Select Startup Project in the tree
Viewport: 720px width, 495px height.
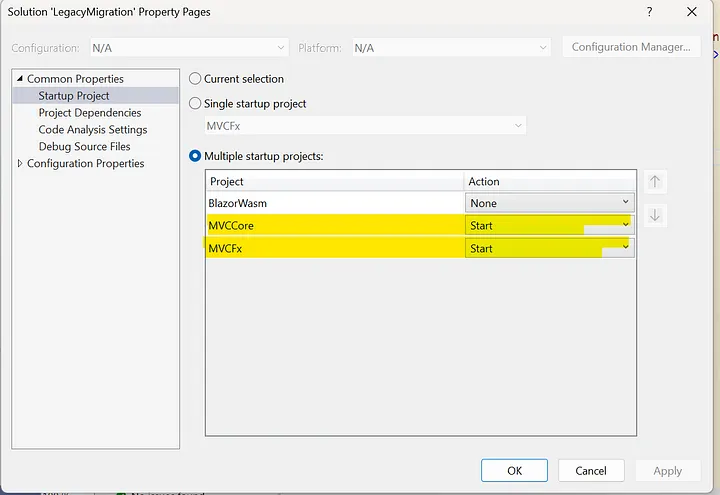tap(74, 96)
